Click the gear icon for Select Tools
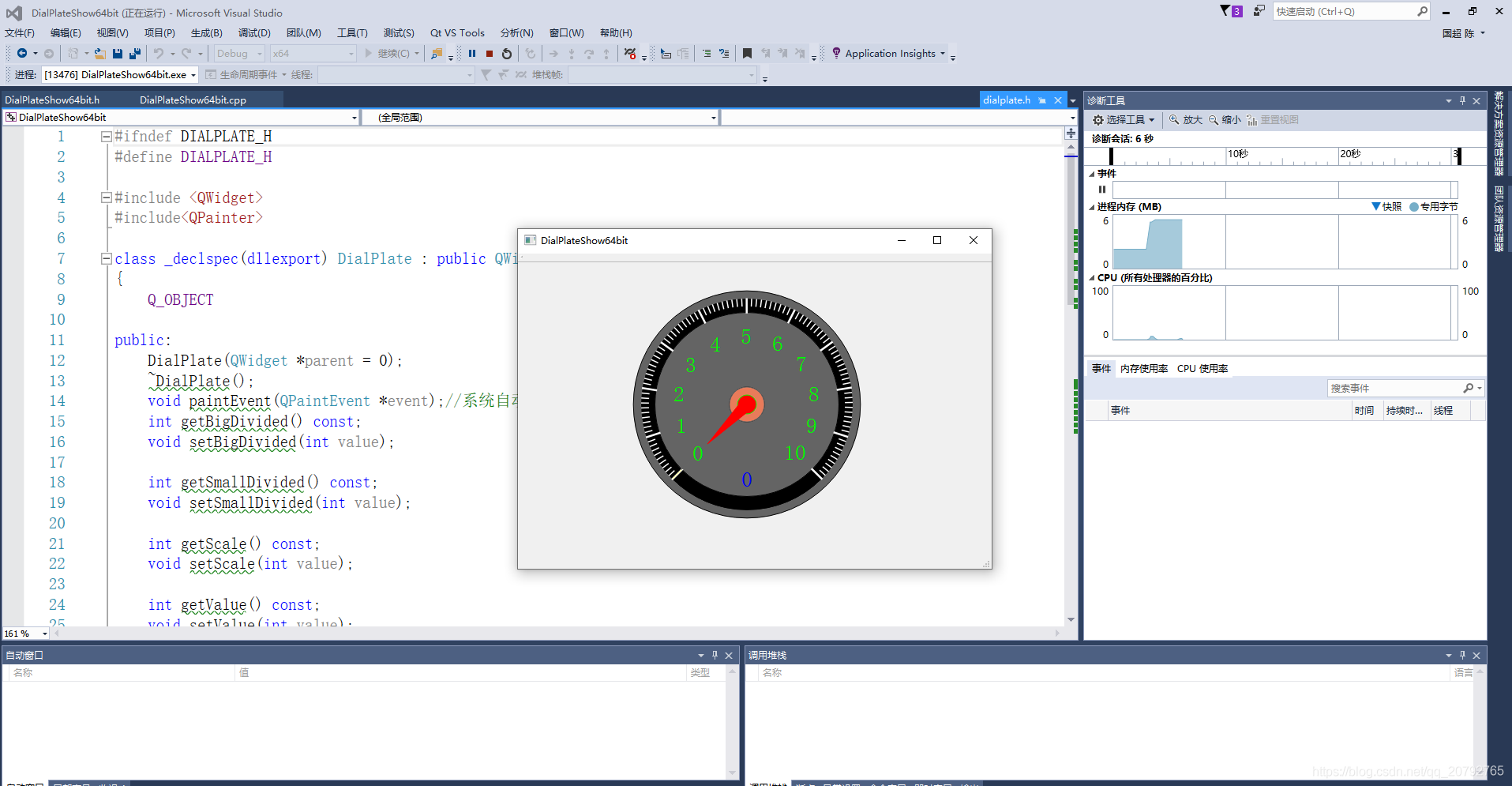This screenshot has height=786, width=1512. (x=1098, y=120)
